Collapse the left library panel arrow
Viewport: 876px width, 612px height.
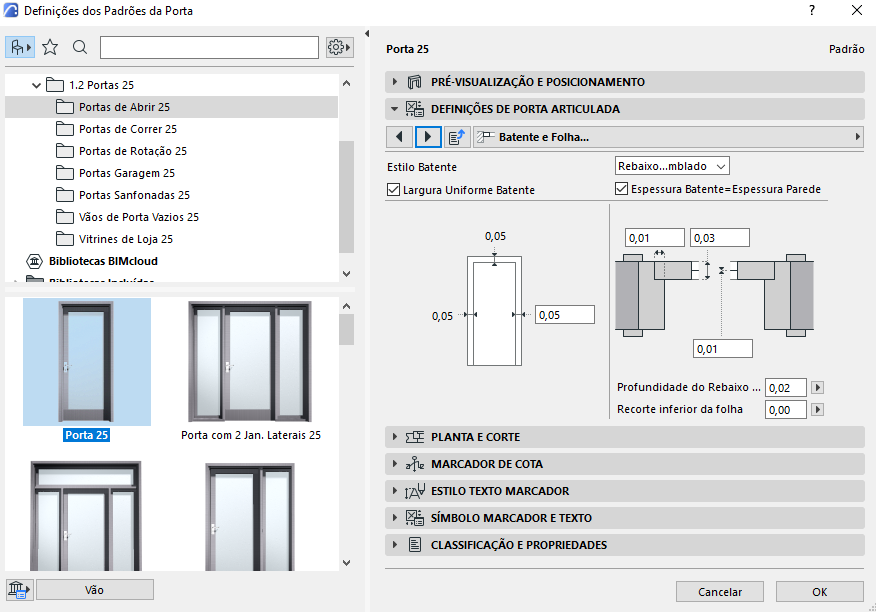pos(367,34)
